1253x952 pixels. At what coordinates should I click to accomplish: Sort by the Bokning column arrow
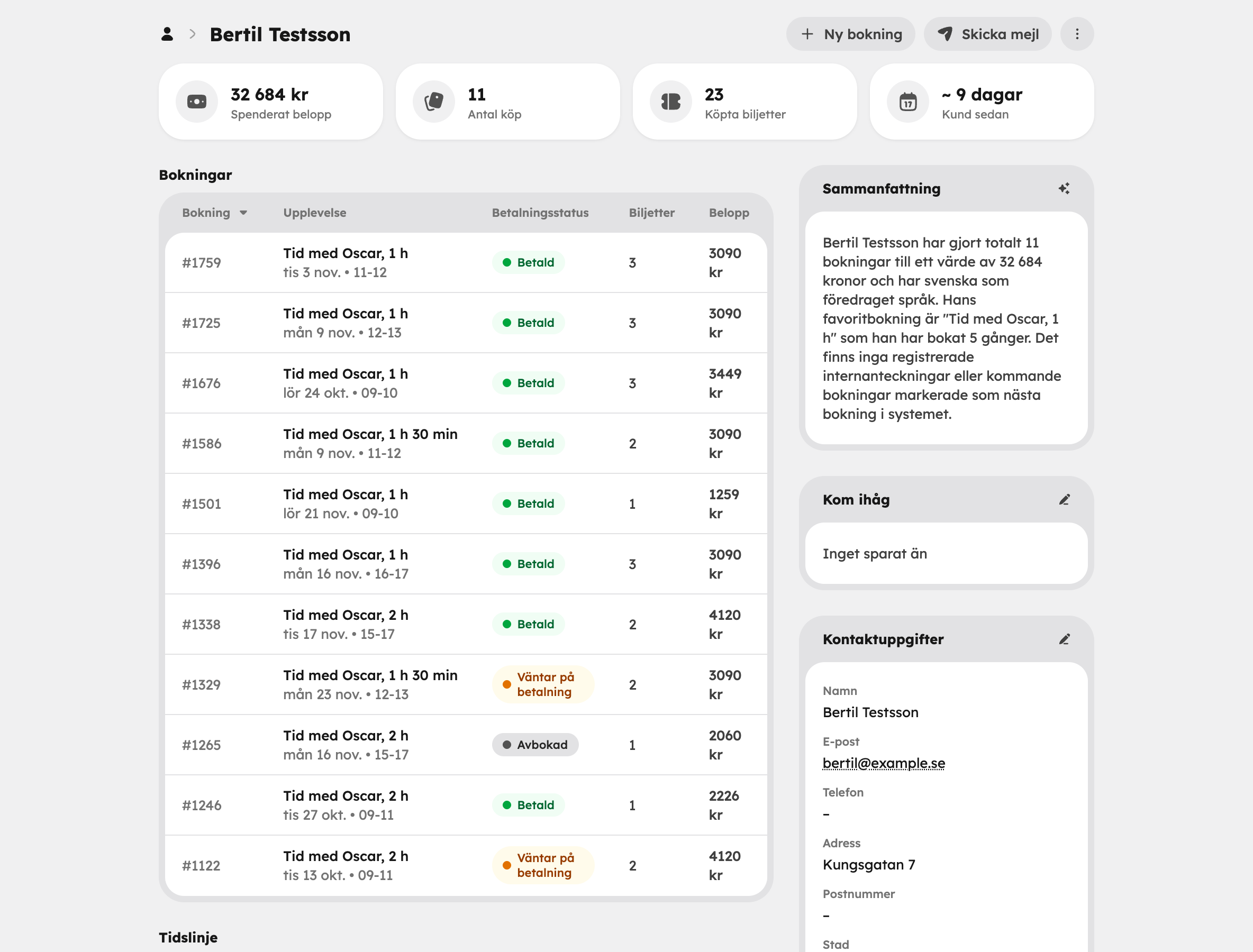click(243, 213)
